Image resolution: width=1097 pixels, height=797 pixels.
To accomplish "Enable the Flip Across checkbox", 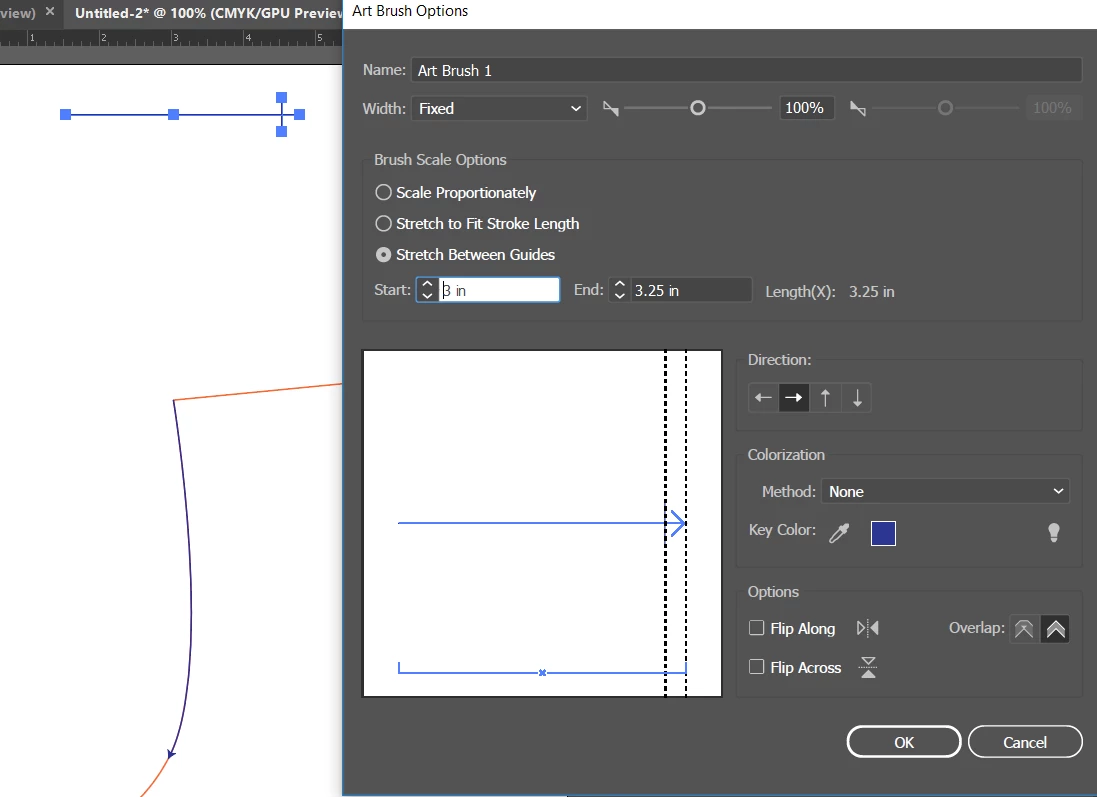I will pyautogui.click(x=756, y=666).
